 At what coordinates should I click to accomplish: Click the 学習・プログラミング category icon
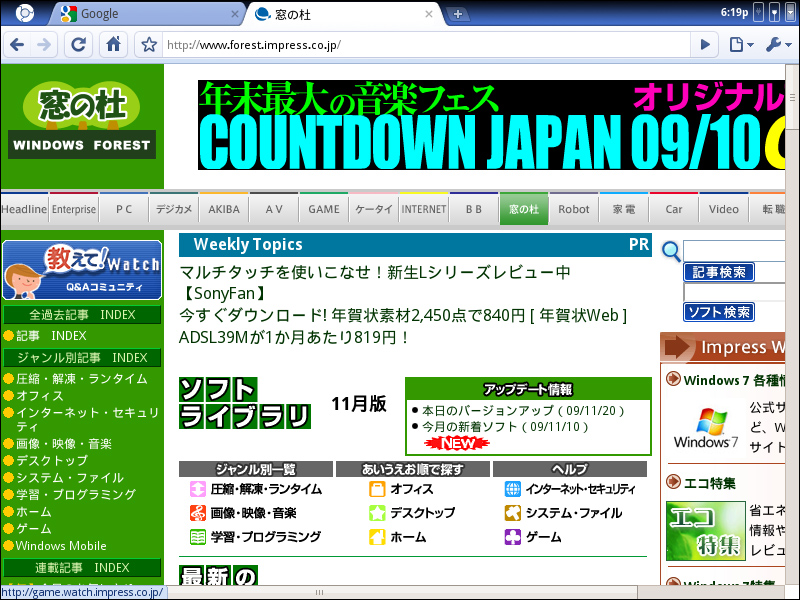coord(197,537)
